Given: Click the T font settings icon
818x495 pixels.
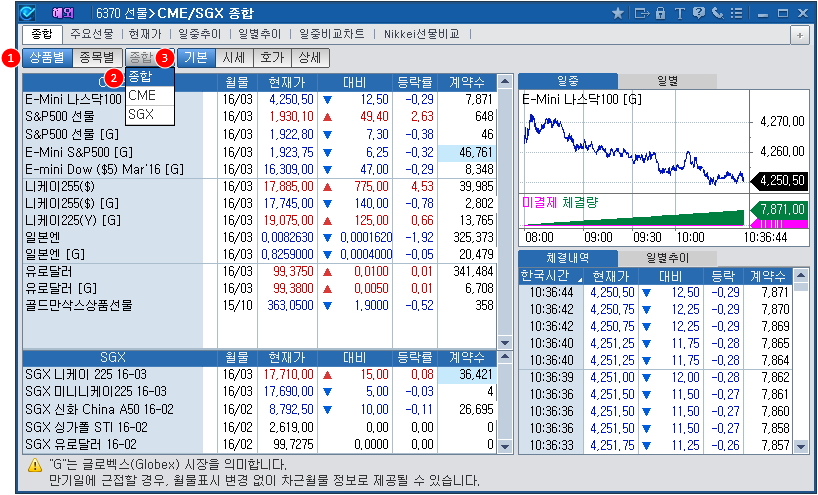Looking at the screenshot, I should [679, 13].
